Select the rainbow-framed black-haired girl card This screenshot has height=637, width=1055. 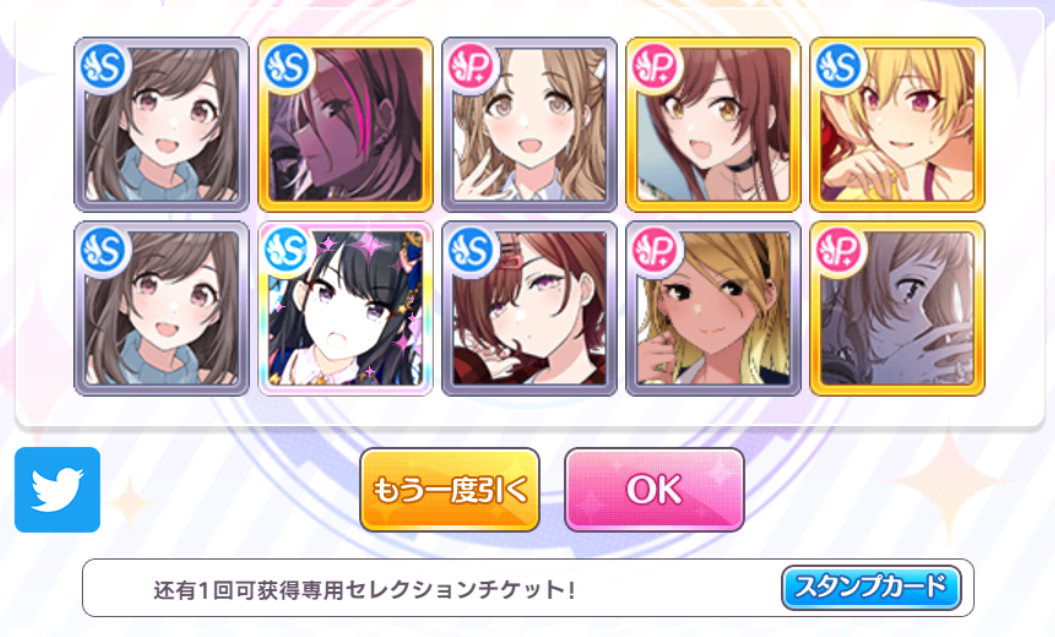pos(345,309)
